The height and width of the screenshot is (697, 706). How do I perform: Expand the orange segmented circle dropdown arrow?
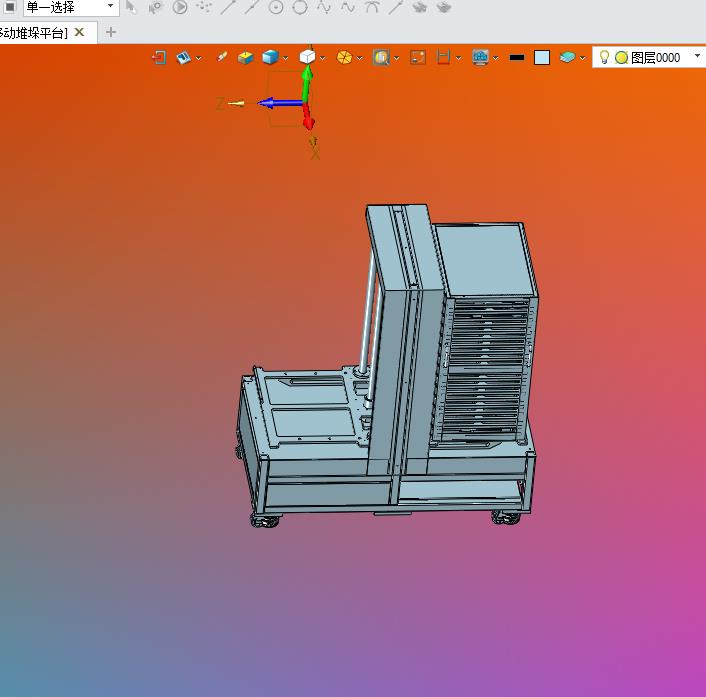click(x=359, y=58)
